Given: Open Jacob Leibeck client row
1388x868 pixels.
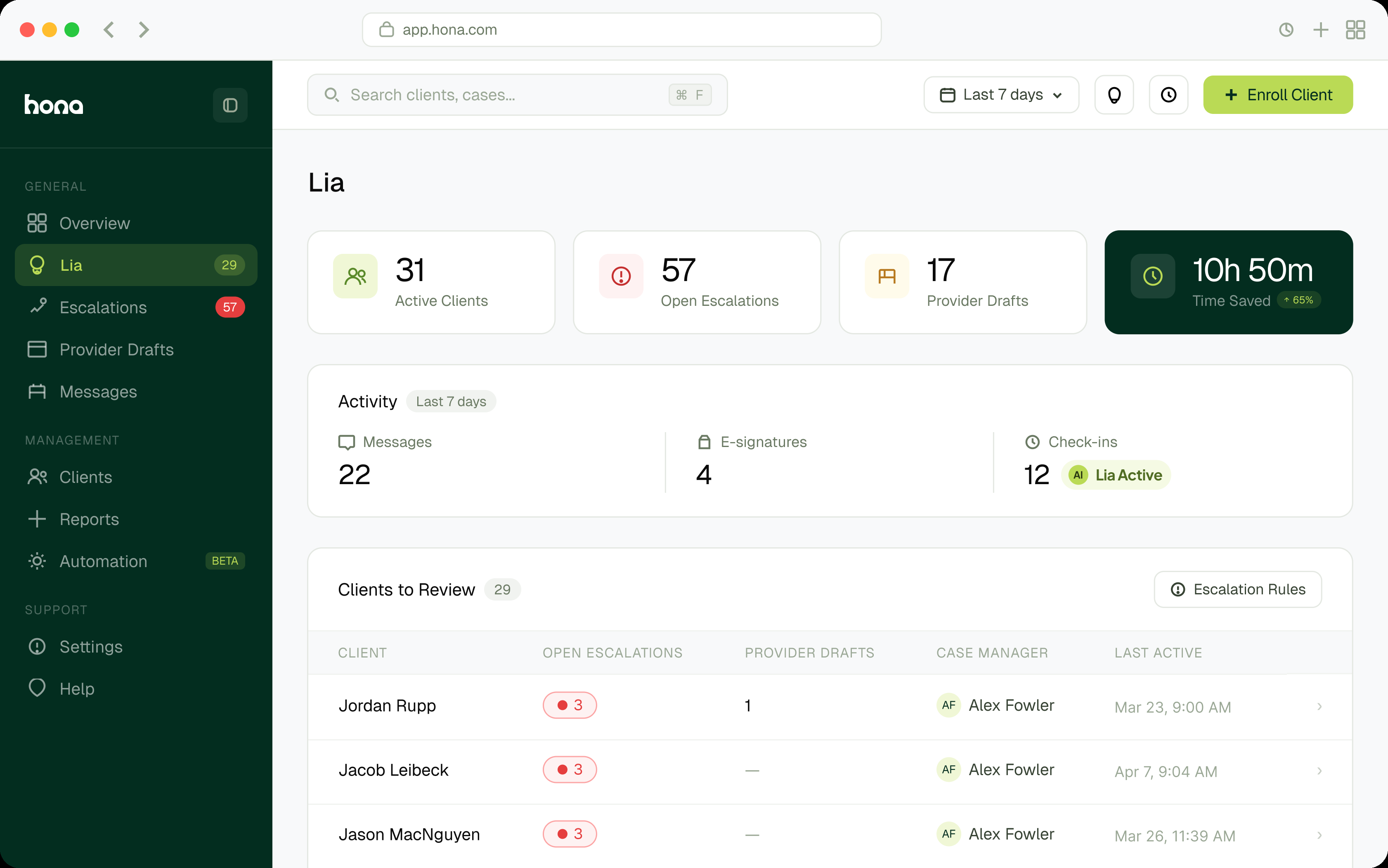Looking at the screenshot, I should pyautogui.click(x=830, y=771).
